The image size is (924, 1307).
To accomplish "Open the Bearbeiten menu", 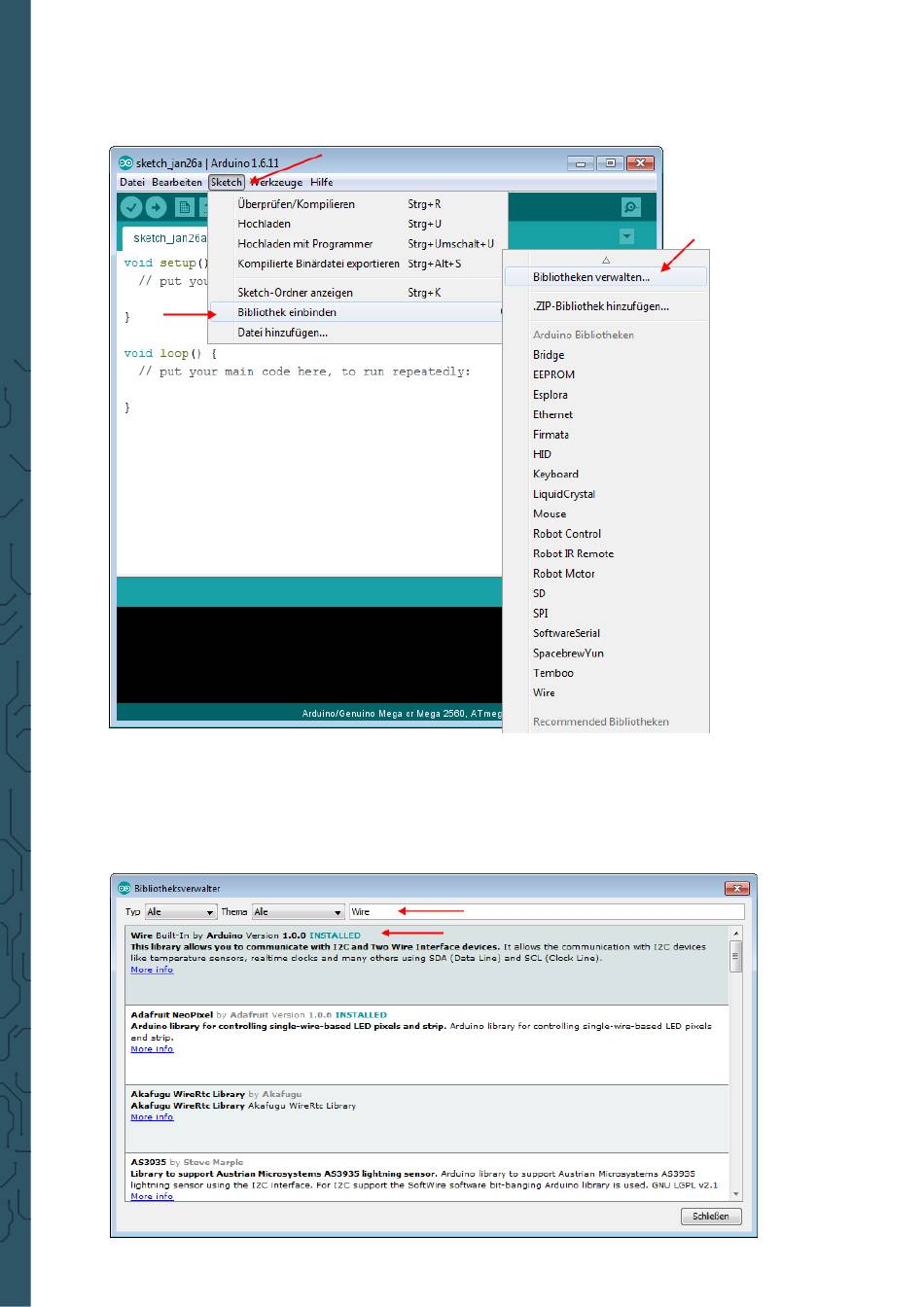I will coord(177,182).
